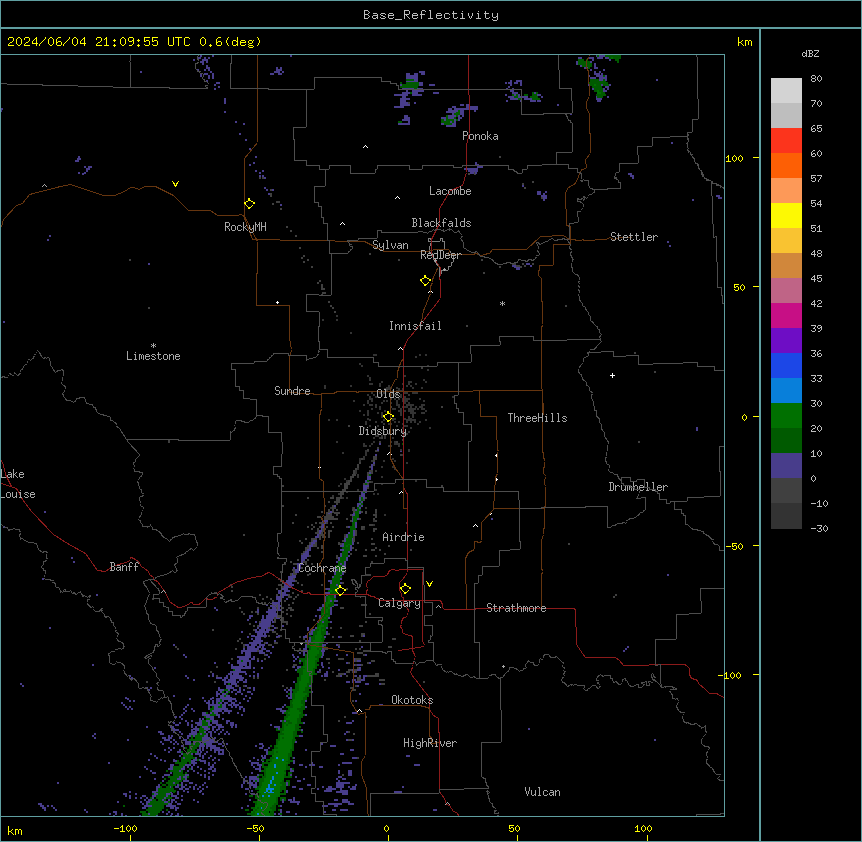This screenshot has width=862, height=842.
Task: Select the Lacombe city label
Action: pos(450,191)
